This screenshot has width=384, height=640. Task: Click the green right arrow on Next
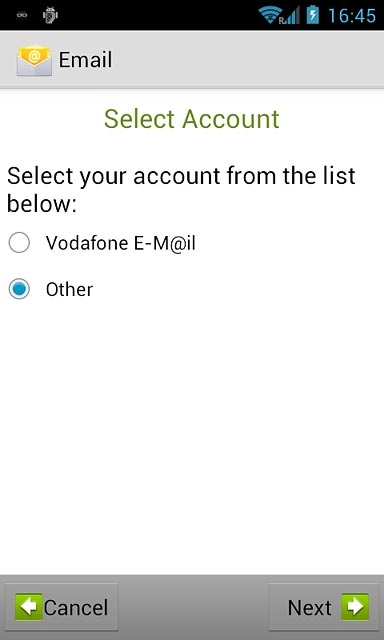click(355, 607)
